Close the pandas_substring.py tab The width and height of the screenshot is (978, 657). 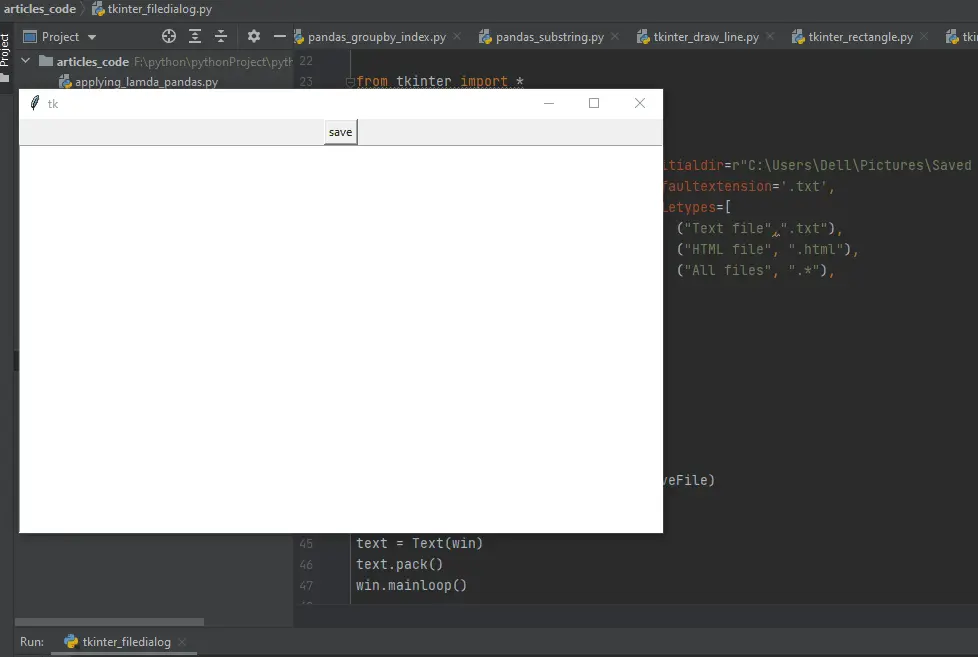[x=615, y=36]
